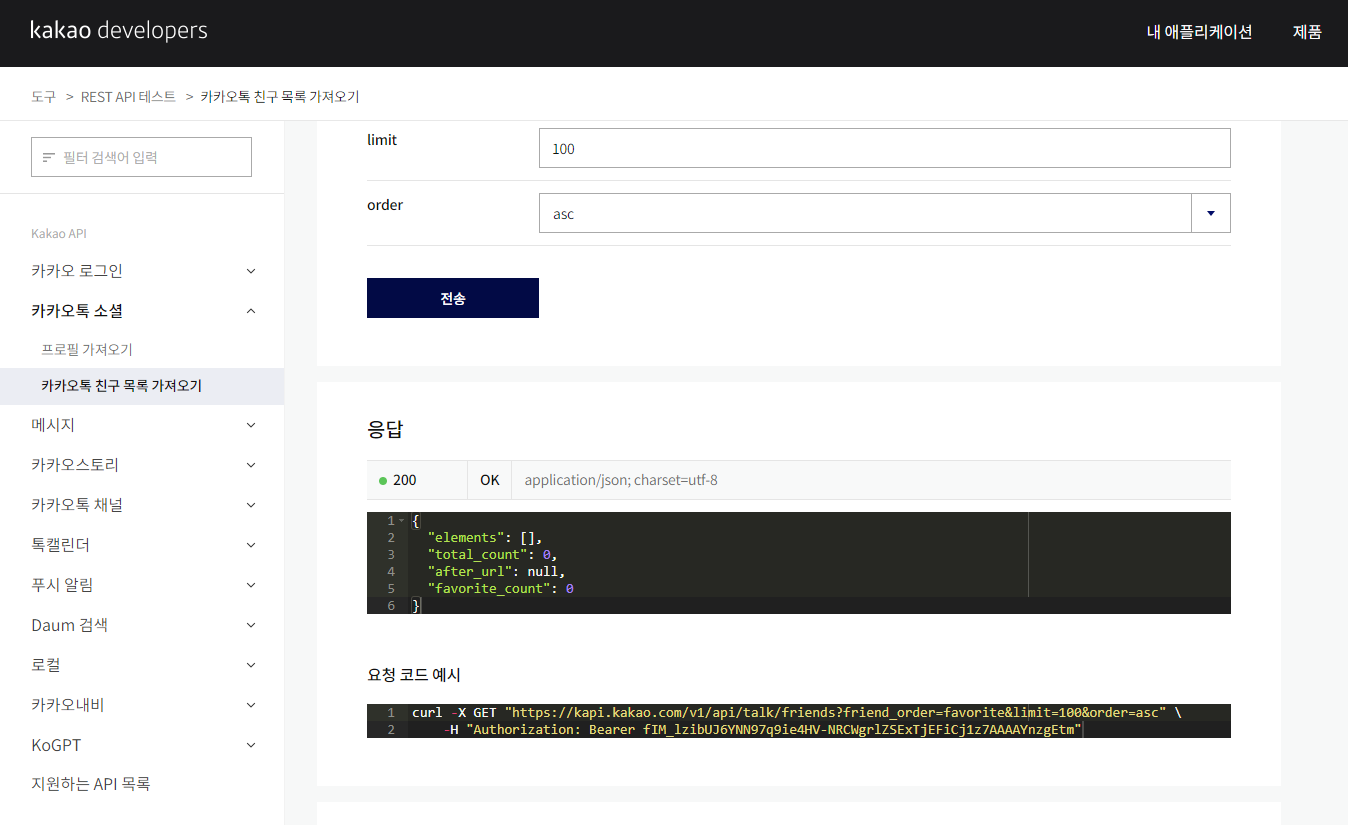Click the Authorization Bearer header line
This screenshot has width=1348, height=825.
coord(764,729)
